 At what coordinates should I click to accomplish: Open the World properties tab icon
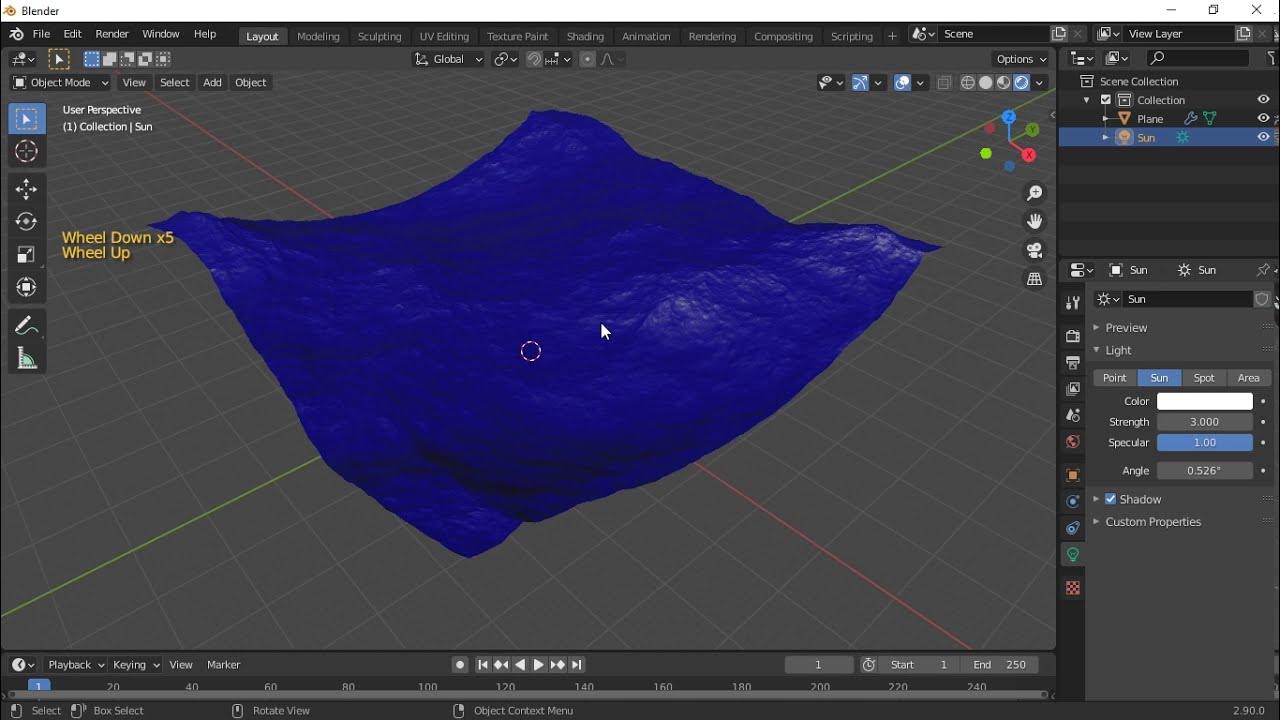1073,441
